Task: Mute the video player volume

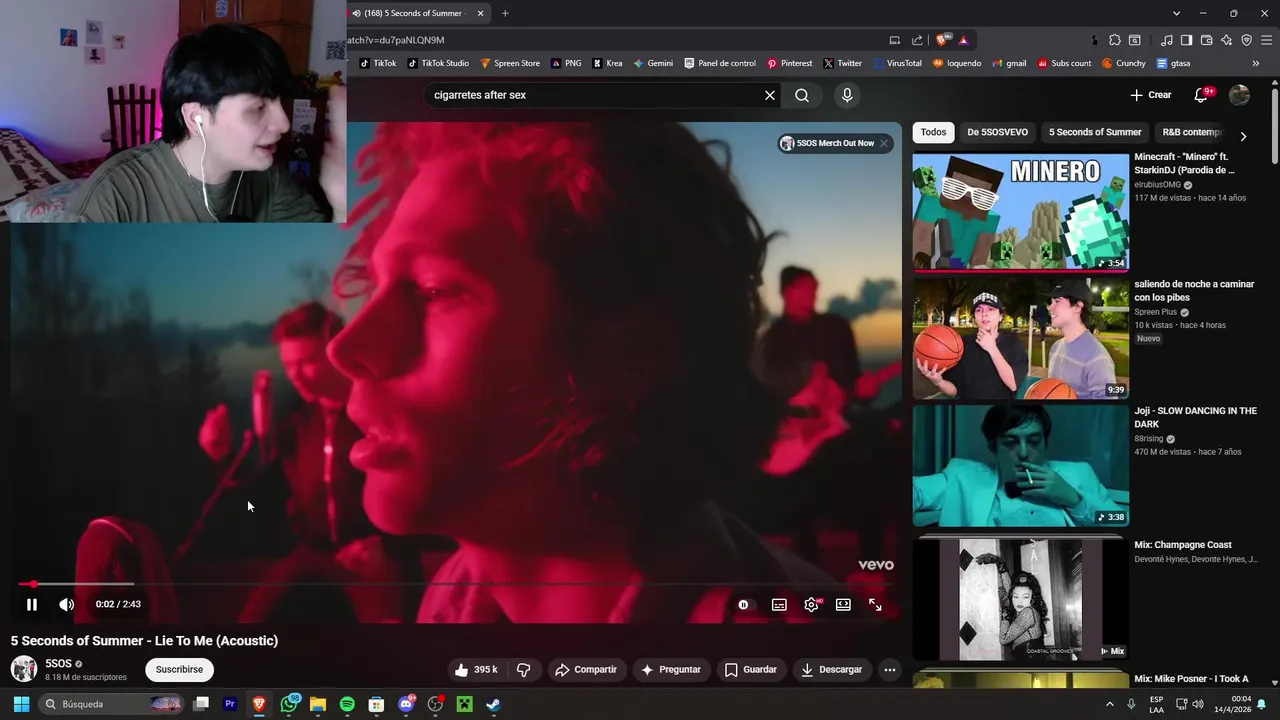Action: tap(66, 604)
